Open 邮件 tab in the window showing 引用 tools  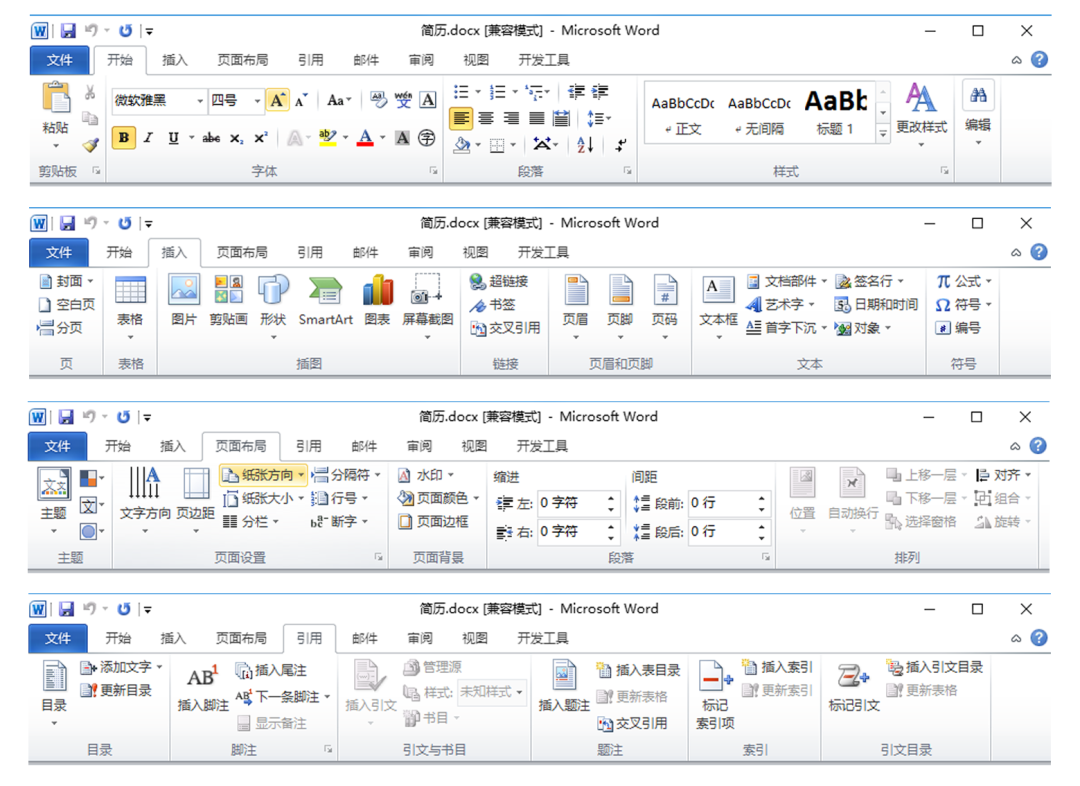click(365, 638)
